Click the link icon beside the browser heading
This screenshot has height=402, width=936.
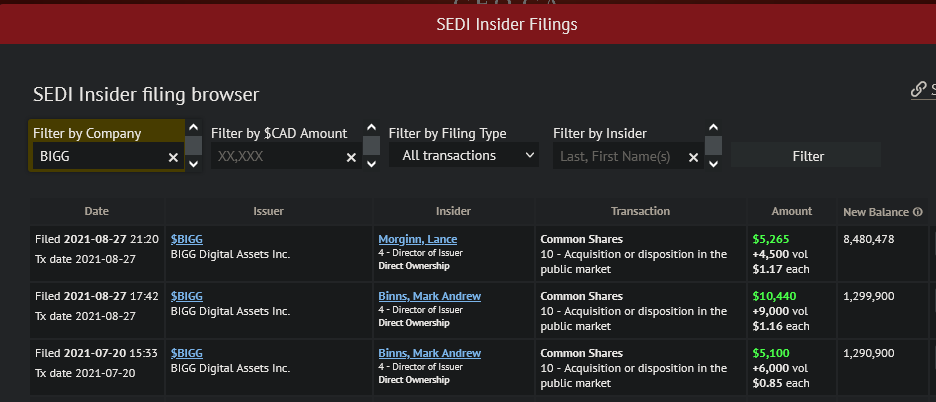click(918, 90)
